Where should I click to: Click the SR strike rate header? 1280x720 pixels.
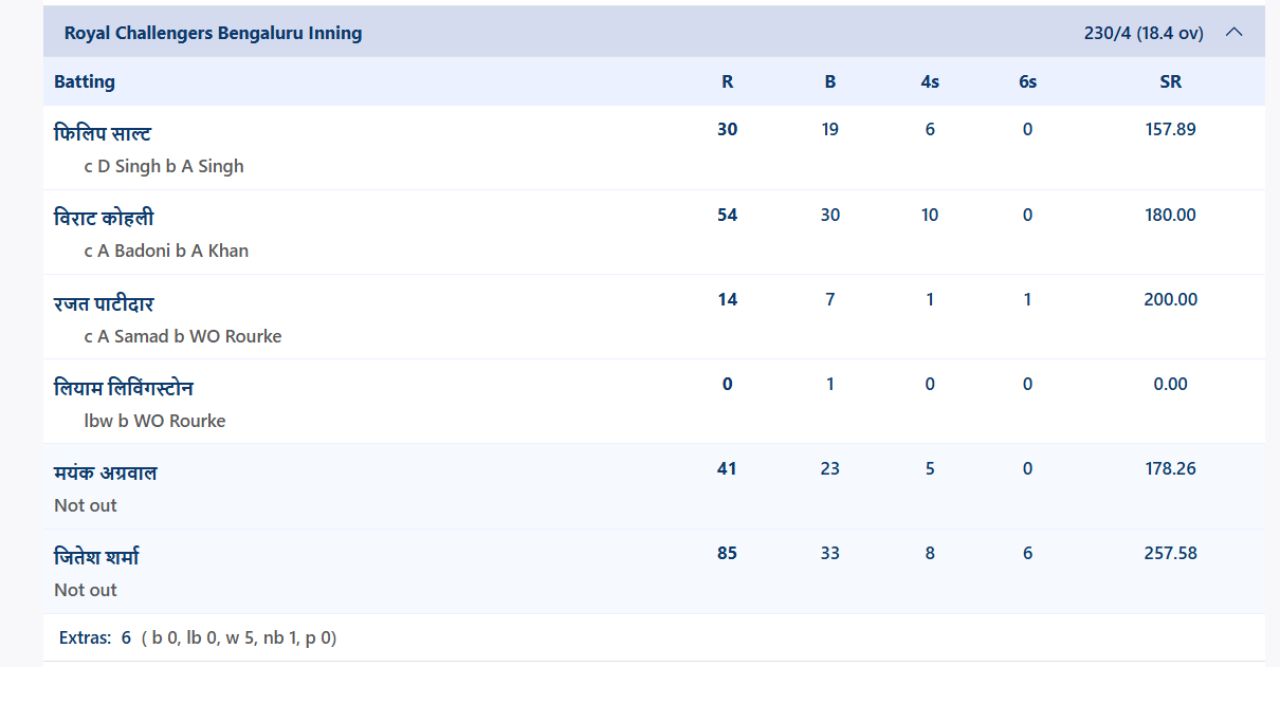coord(1170,82)
